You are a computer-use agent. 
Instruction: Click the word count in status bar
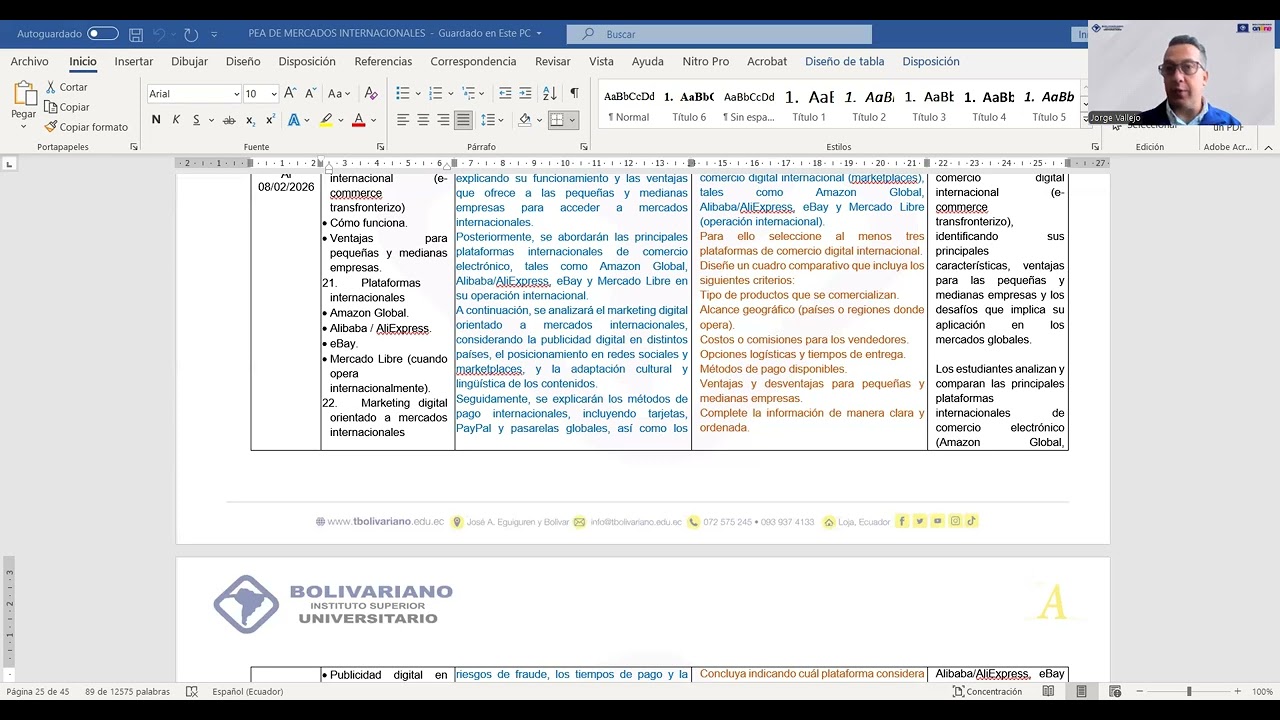[x=128, y=692]
